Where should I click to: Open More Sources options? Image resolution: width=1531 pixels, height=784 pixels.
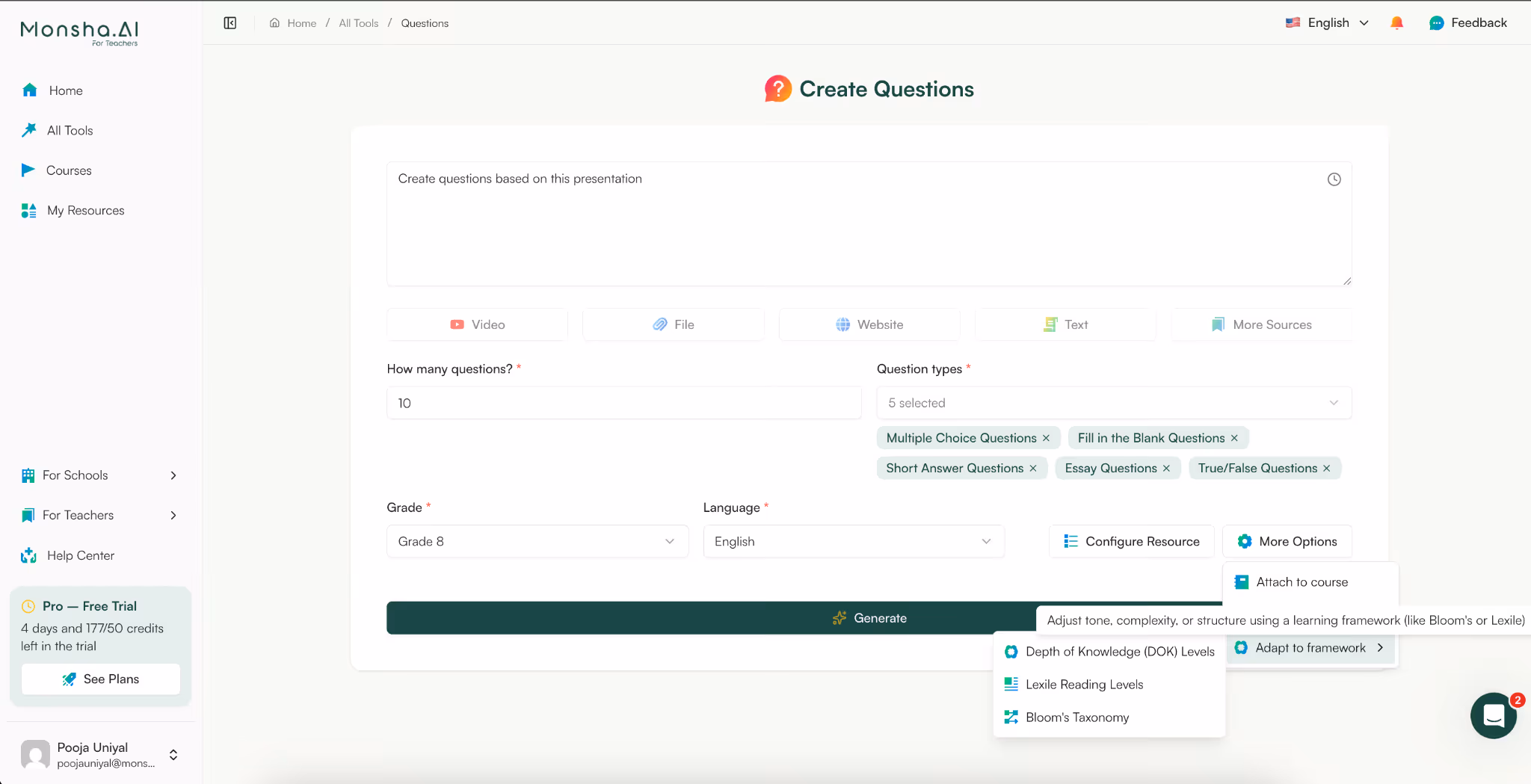click(x=1261, y=324)
